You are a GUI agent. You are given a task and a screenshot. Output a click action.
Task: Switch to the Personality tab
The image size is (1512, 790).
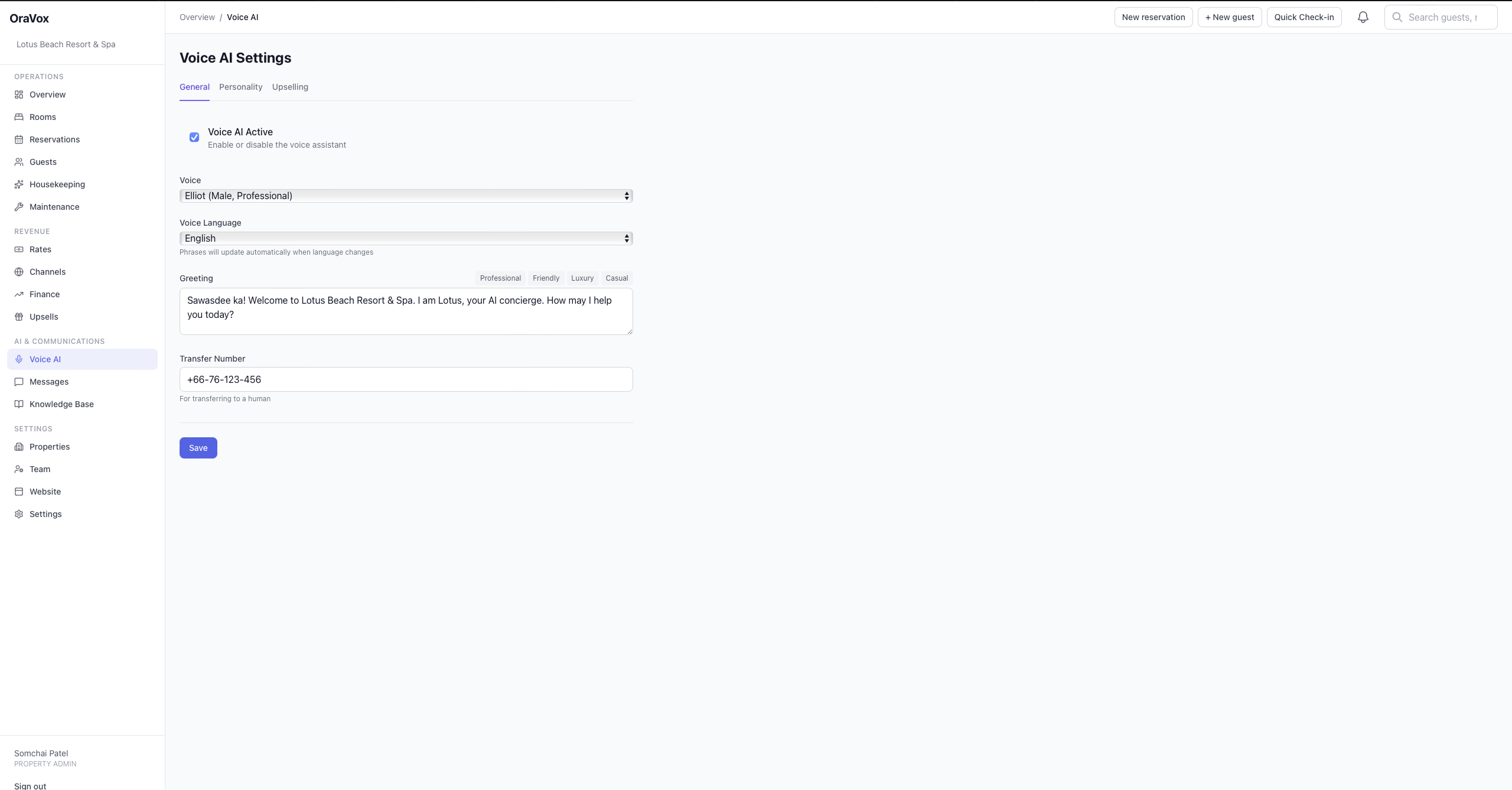click(240, 87)
